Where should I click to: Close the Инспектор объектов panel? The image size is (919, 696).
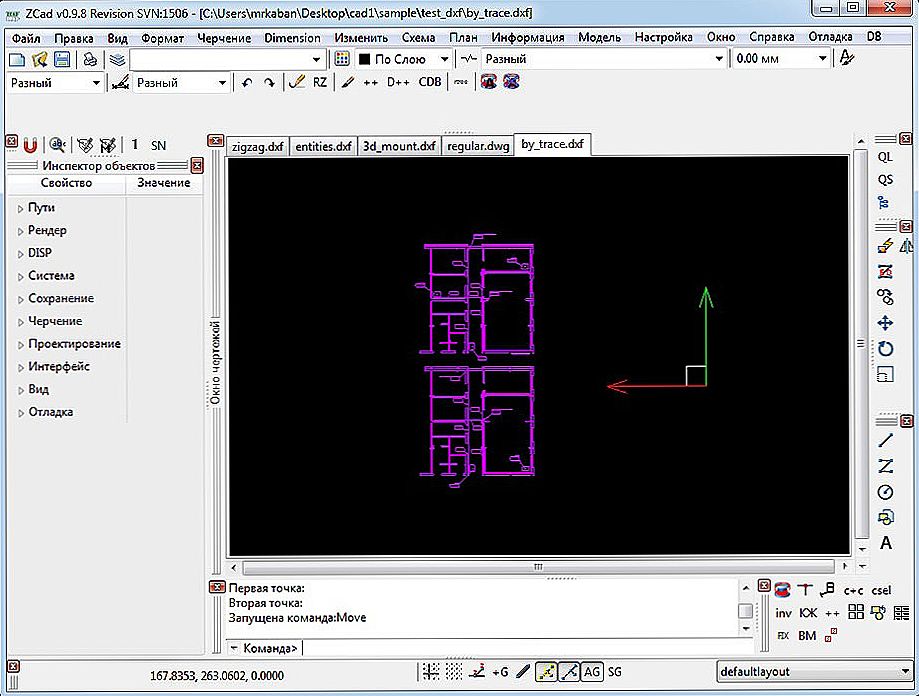tap(197, 166)
